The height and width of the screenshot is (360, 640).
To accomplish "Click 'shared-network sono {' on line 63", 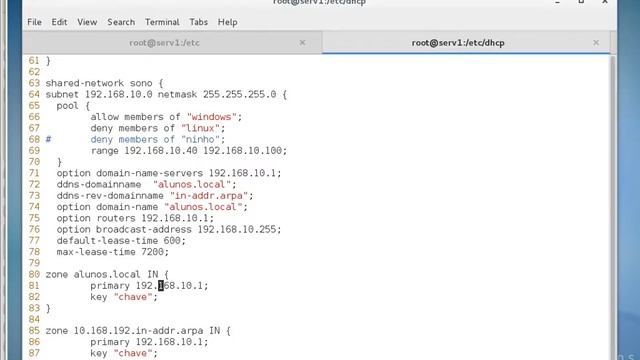I will (104, 83).
